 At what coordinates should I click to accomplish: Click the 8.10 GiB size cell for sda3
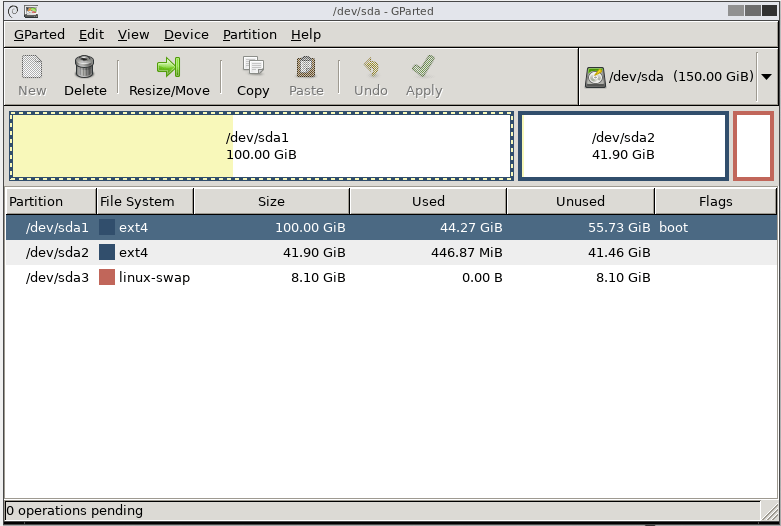[x=318, y=277]
